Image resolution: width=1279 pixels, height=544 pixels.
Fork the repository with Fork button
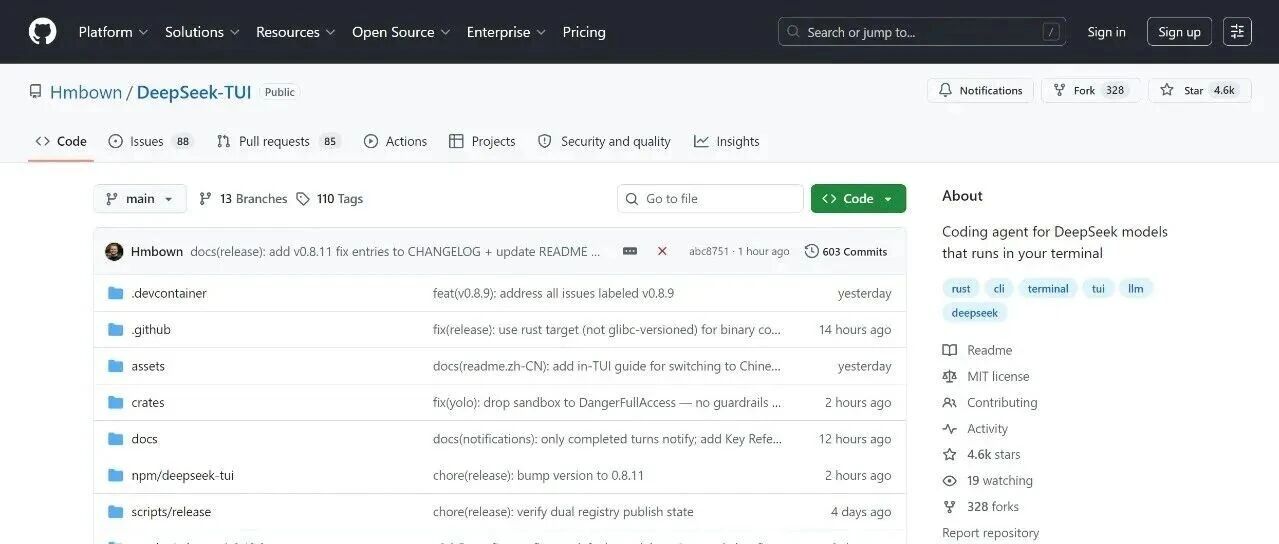[1090, 90]
